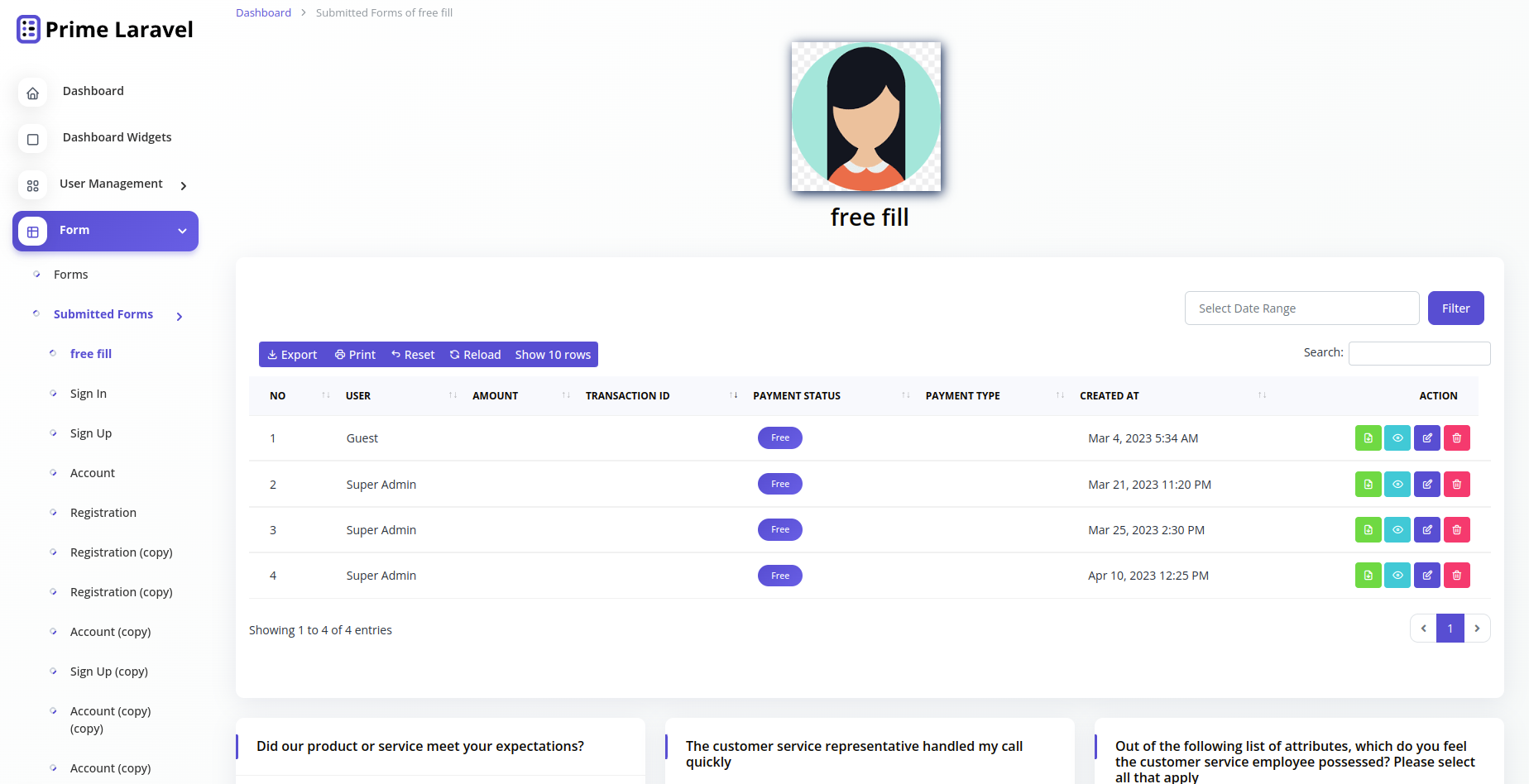Open the Sign In submitted forms item
This screenshot has width=1529, height=784.
click(x=89, y=394)
